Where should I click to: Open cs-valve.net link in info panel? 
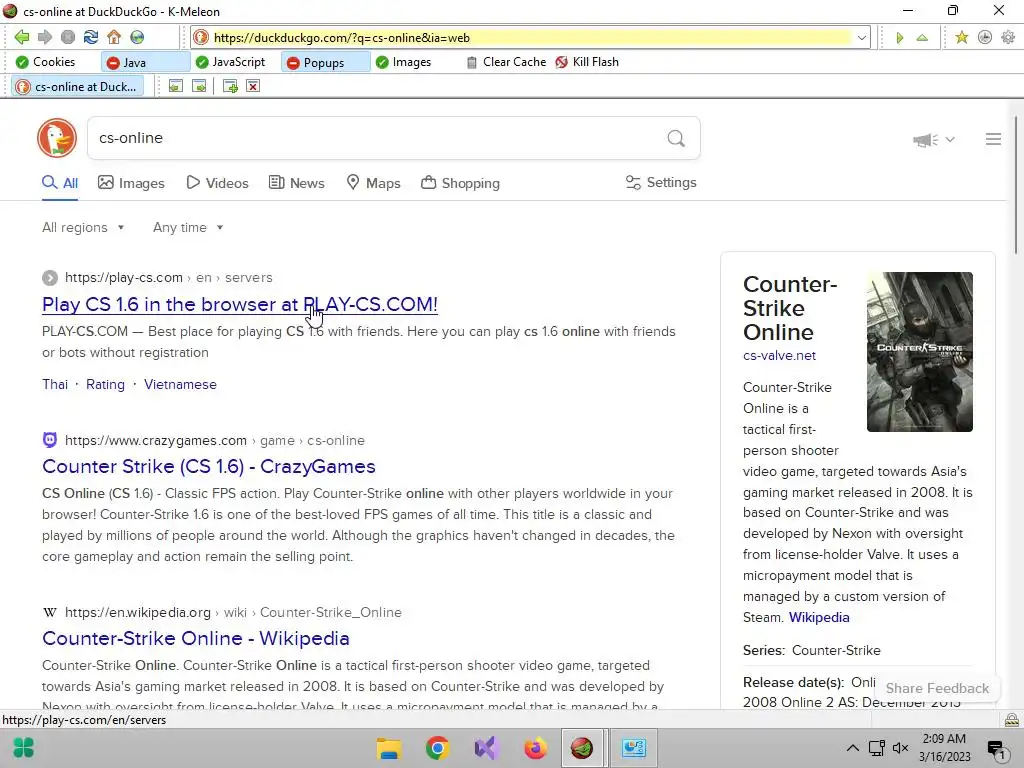pyautogui.click(x=779, y=355)
